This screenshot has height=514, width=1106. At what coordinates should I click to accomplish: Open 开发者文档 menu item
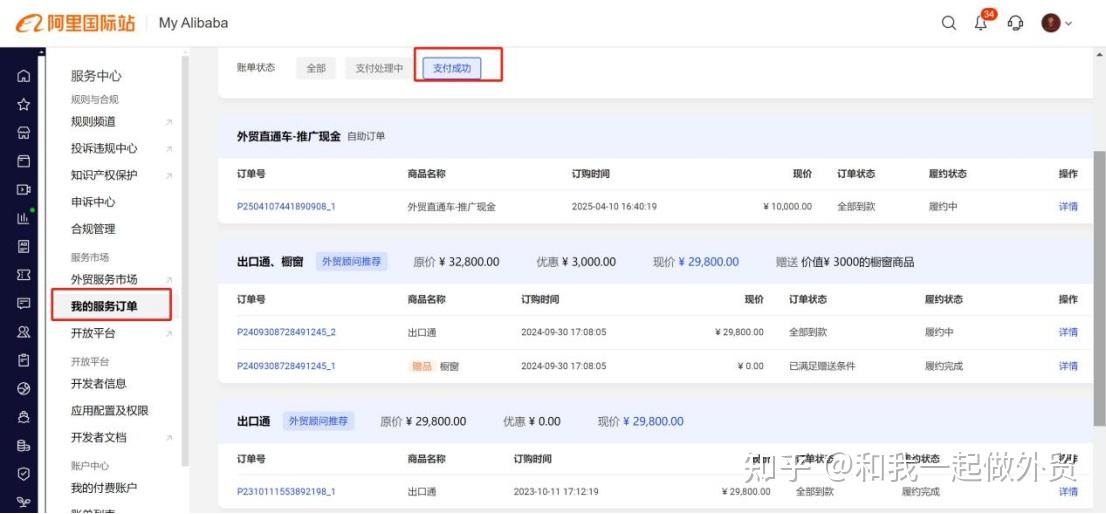tap(99, 437)
